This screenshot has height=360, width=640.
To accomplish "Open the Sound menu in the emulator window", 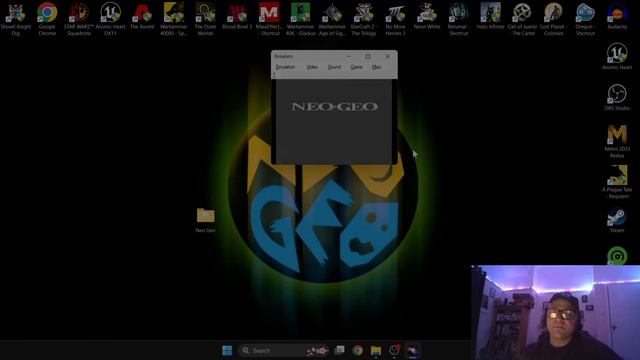I will point(334,67).
